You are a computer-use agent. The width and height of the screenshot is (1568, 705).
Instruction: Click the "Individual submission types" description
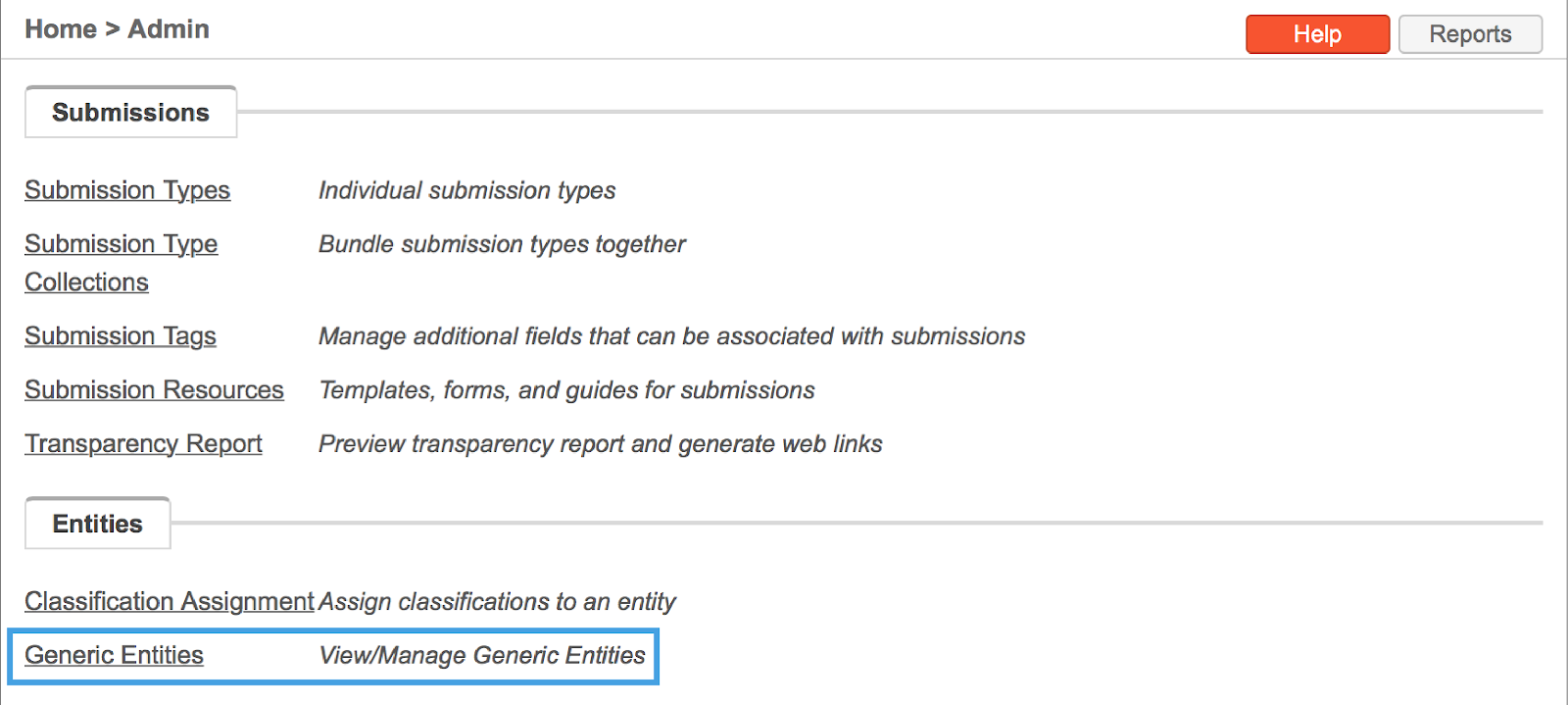(466, 190)
